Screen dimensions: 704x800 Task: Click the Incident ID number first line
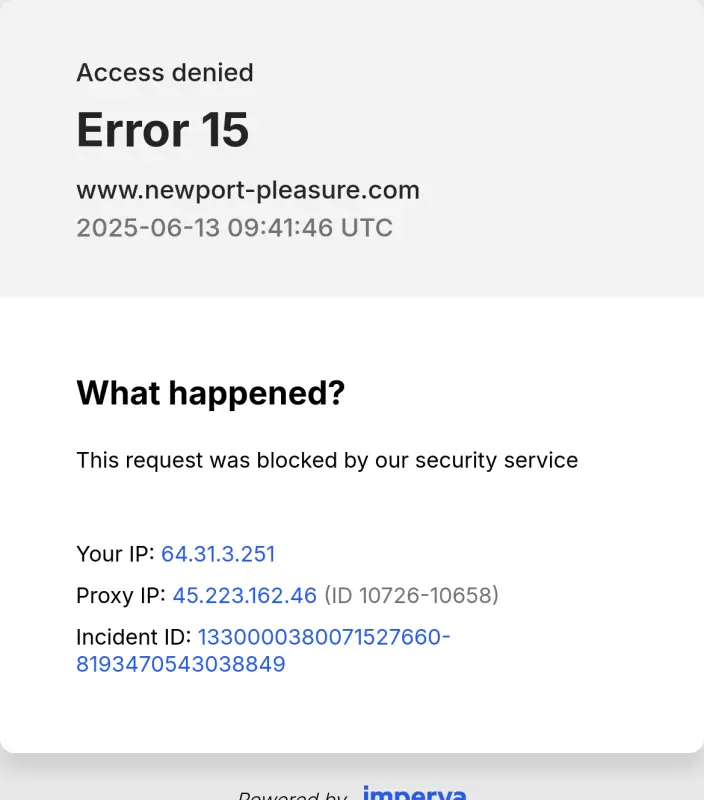tap(324, 637)
